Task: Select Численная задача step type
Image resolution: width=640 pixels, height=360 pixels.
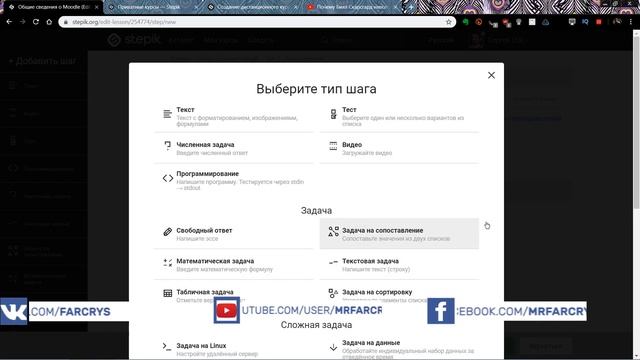Action: (234, 148)
